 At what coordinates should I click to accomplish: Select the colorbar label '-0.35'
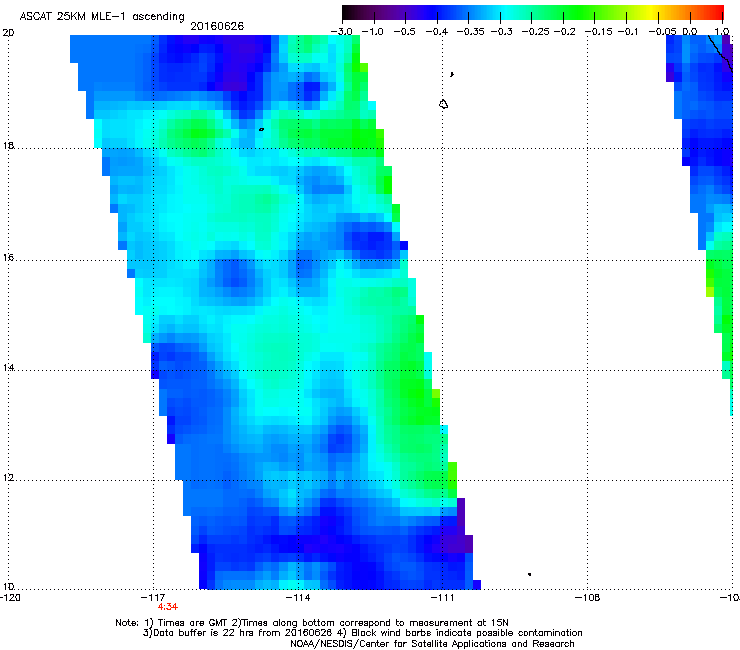point(470,32)
